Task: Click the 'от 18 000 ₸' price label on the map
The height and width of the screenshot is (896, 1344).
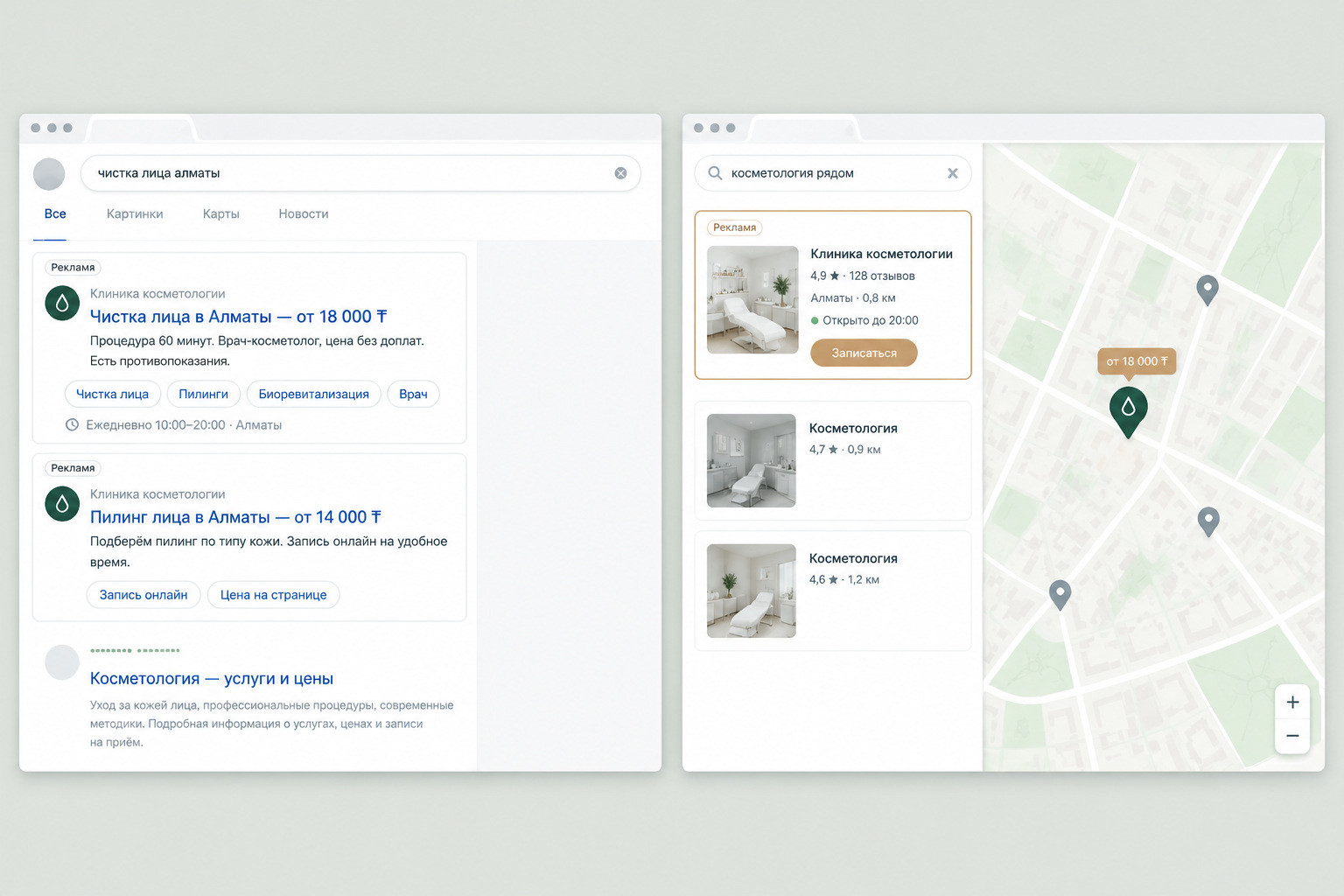Action: [1137, 361]
